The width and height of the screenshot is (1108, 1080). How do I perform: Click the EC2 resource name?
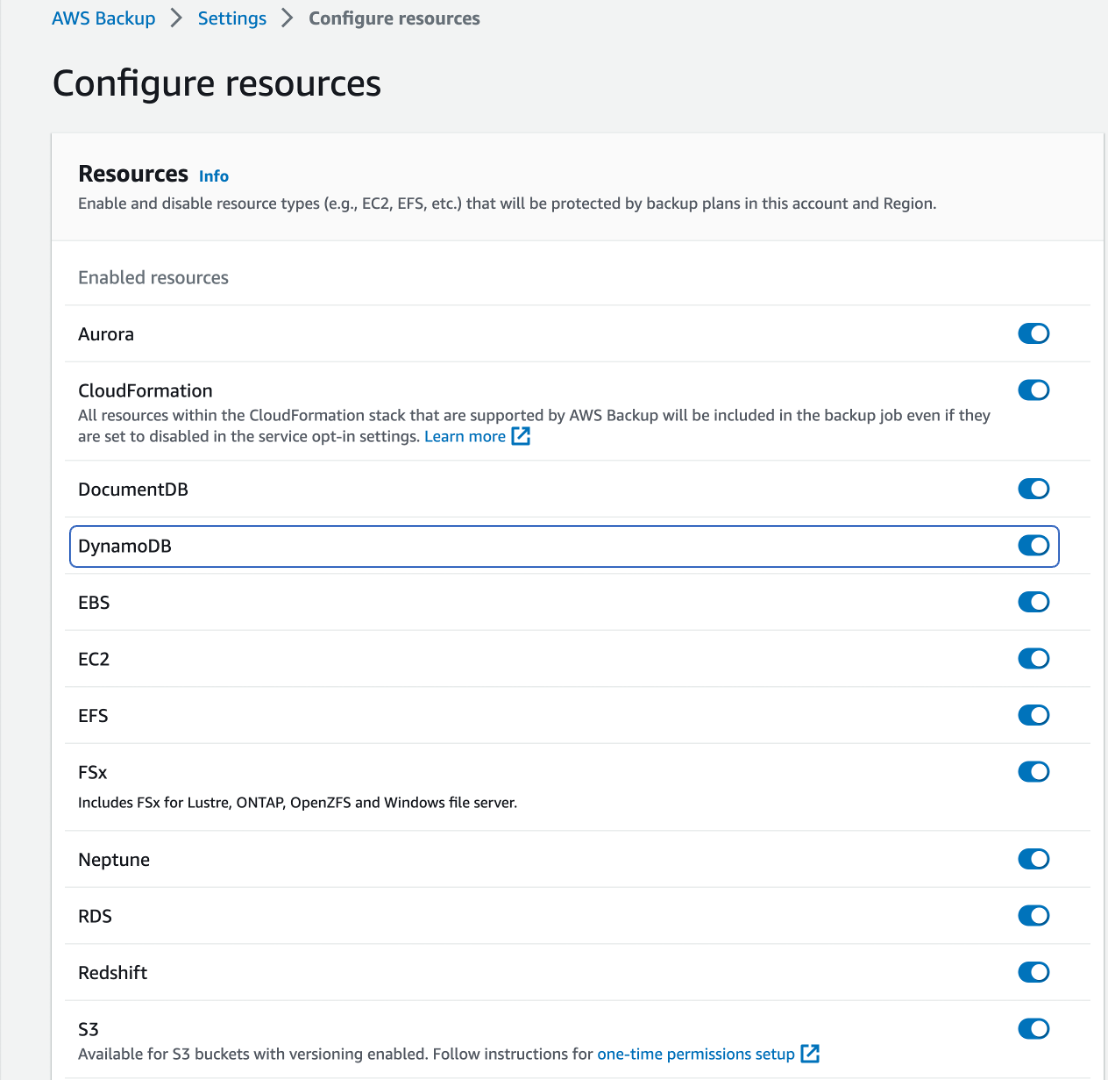[94, 659]
